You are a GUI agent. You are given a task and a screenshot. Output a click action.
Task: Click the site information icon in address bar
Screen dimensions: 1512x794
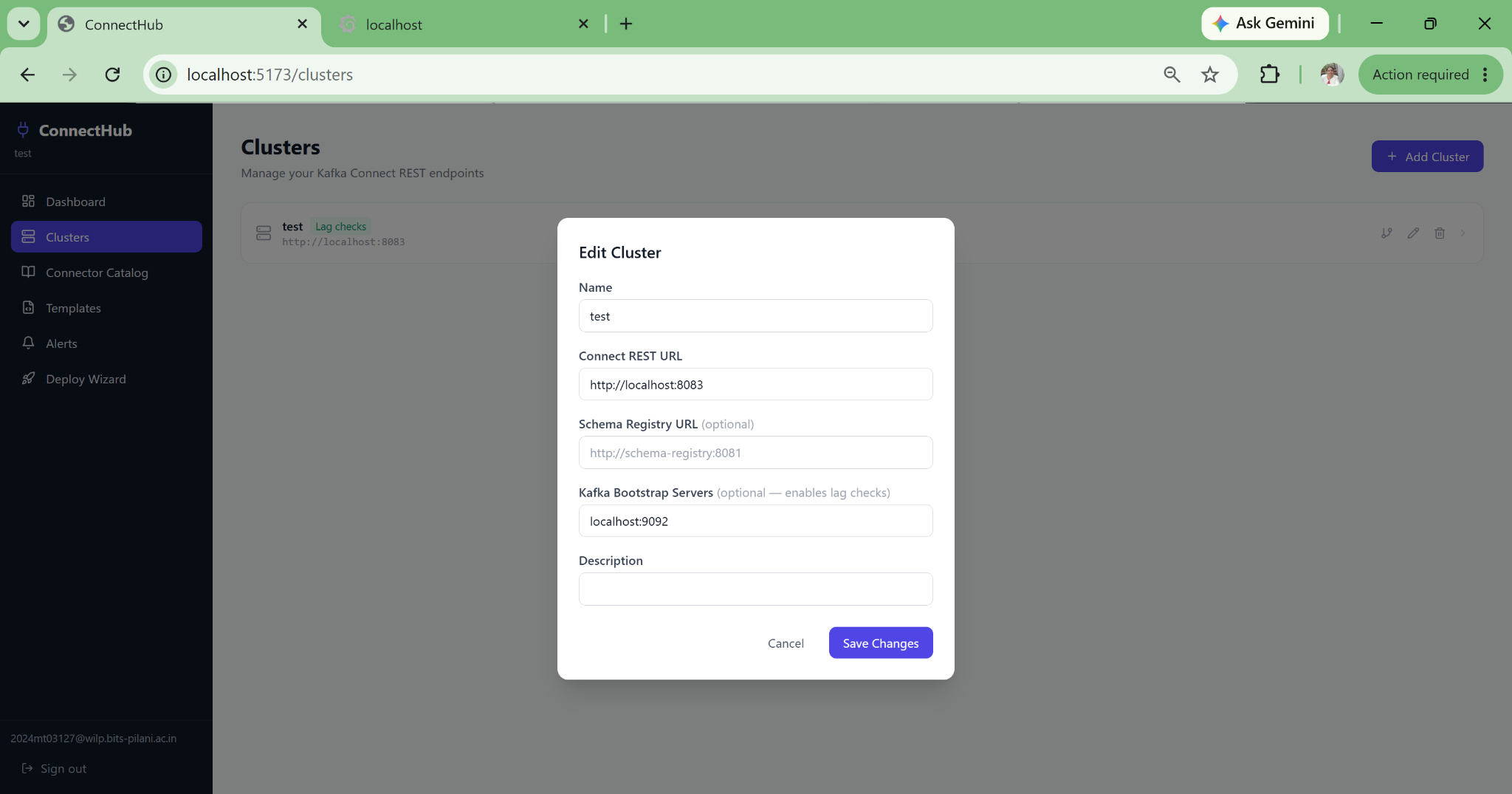coord(163,75)
